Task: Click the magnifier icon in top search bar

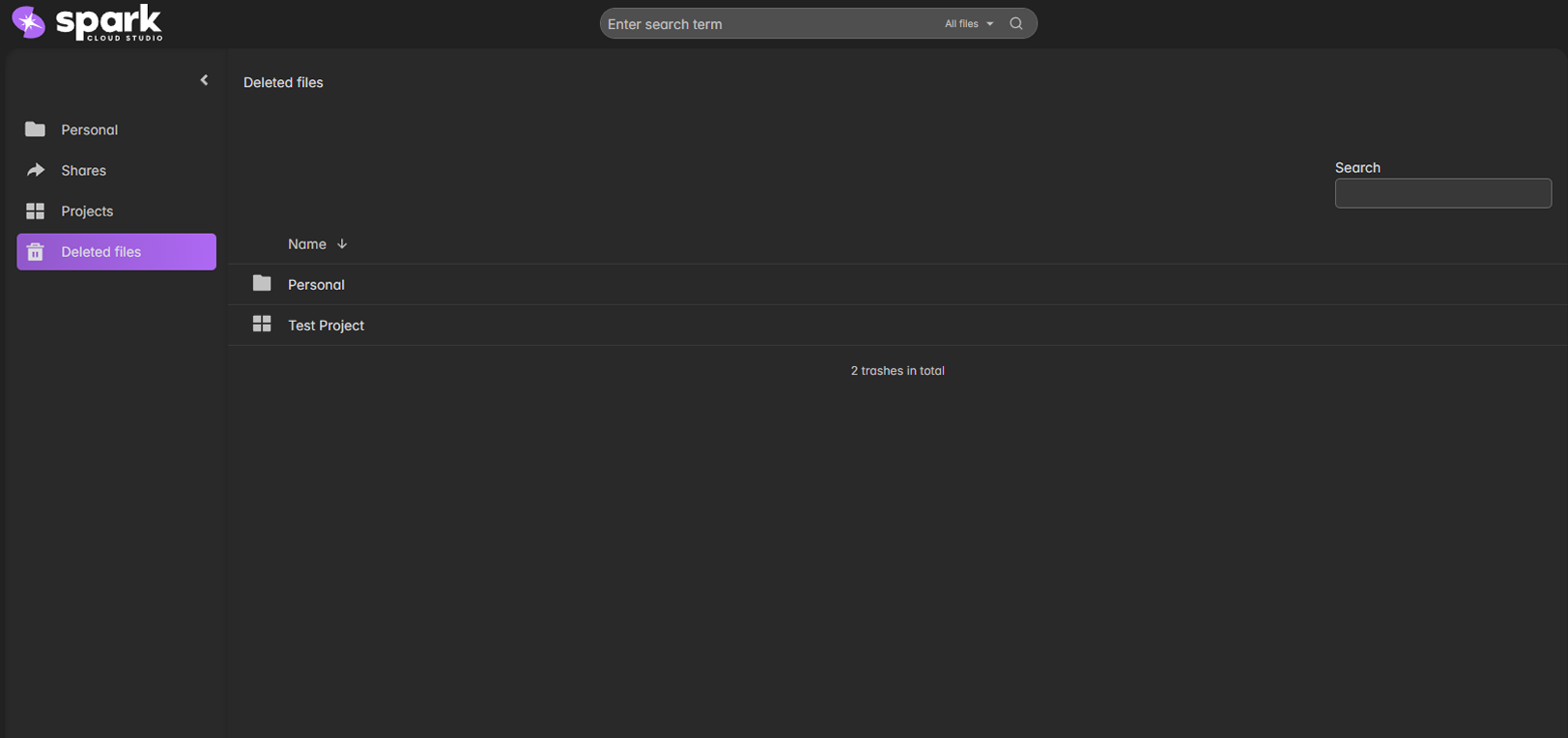Action: tap(1015, 23)
